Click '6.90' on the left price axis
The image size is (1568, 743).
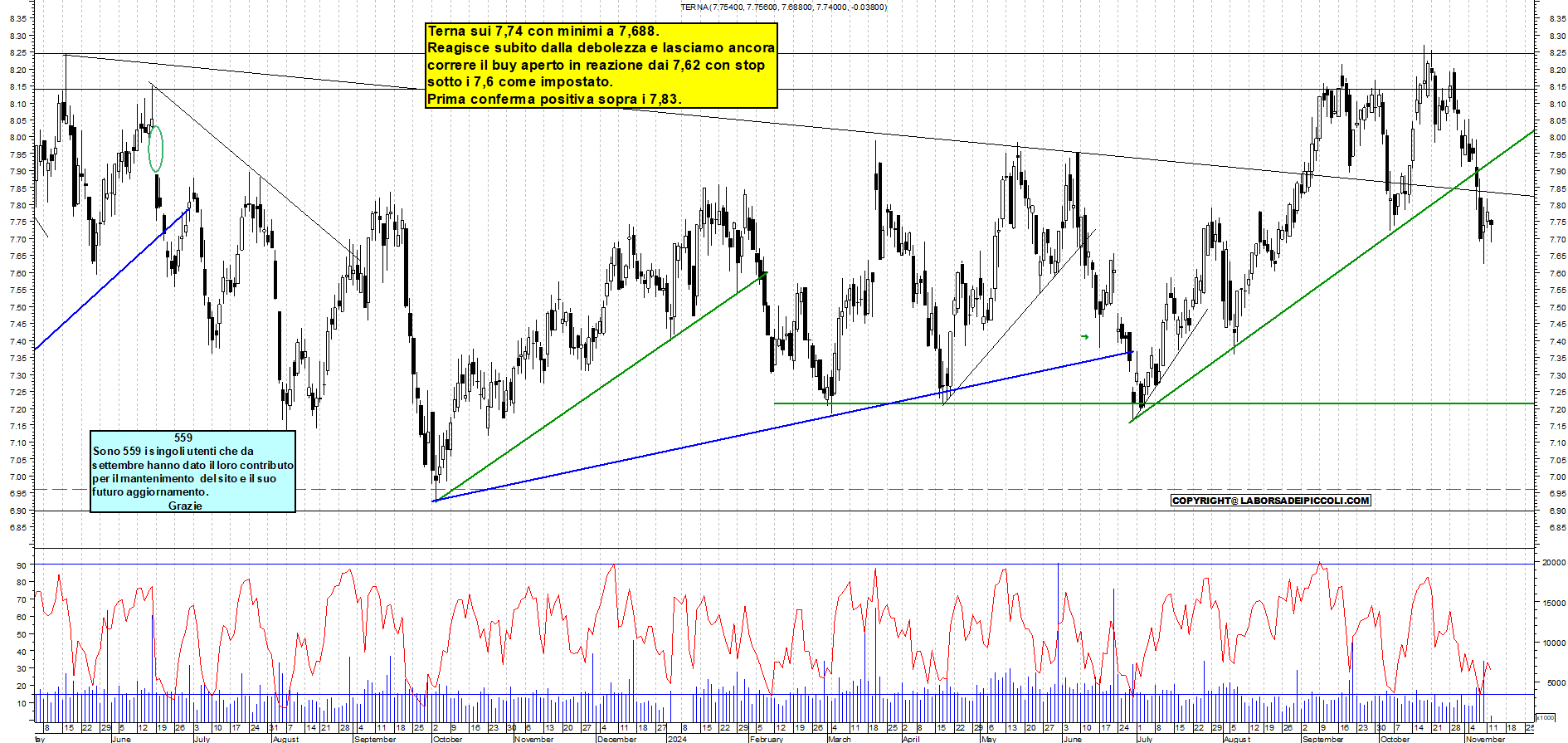(18, 511)
